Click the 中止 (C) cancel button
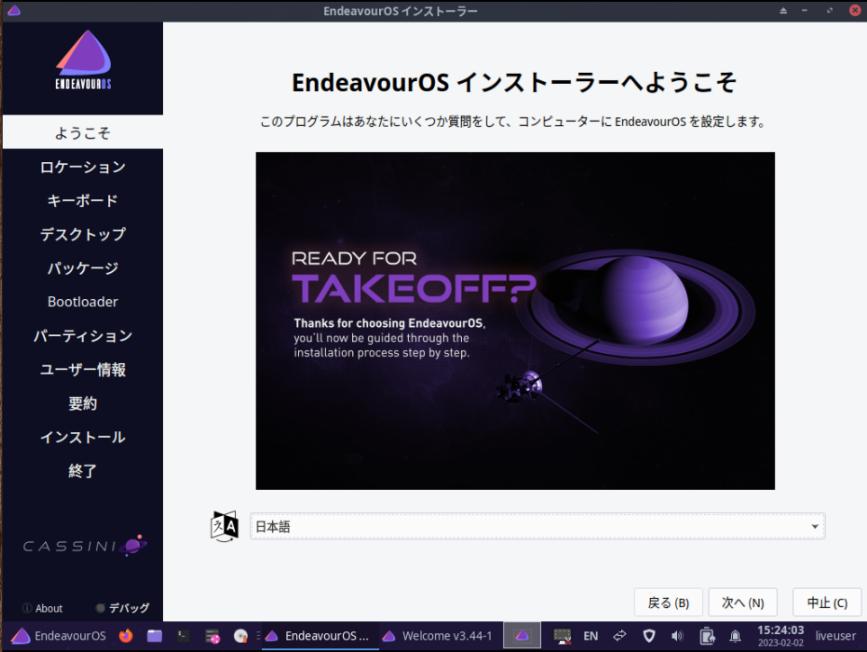The height and width of the screenshot is (652, 867). [x=827, y=602]
